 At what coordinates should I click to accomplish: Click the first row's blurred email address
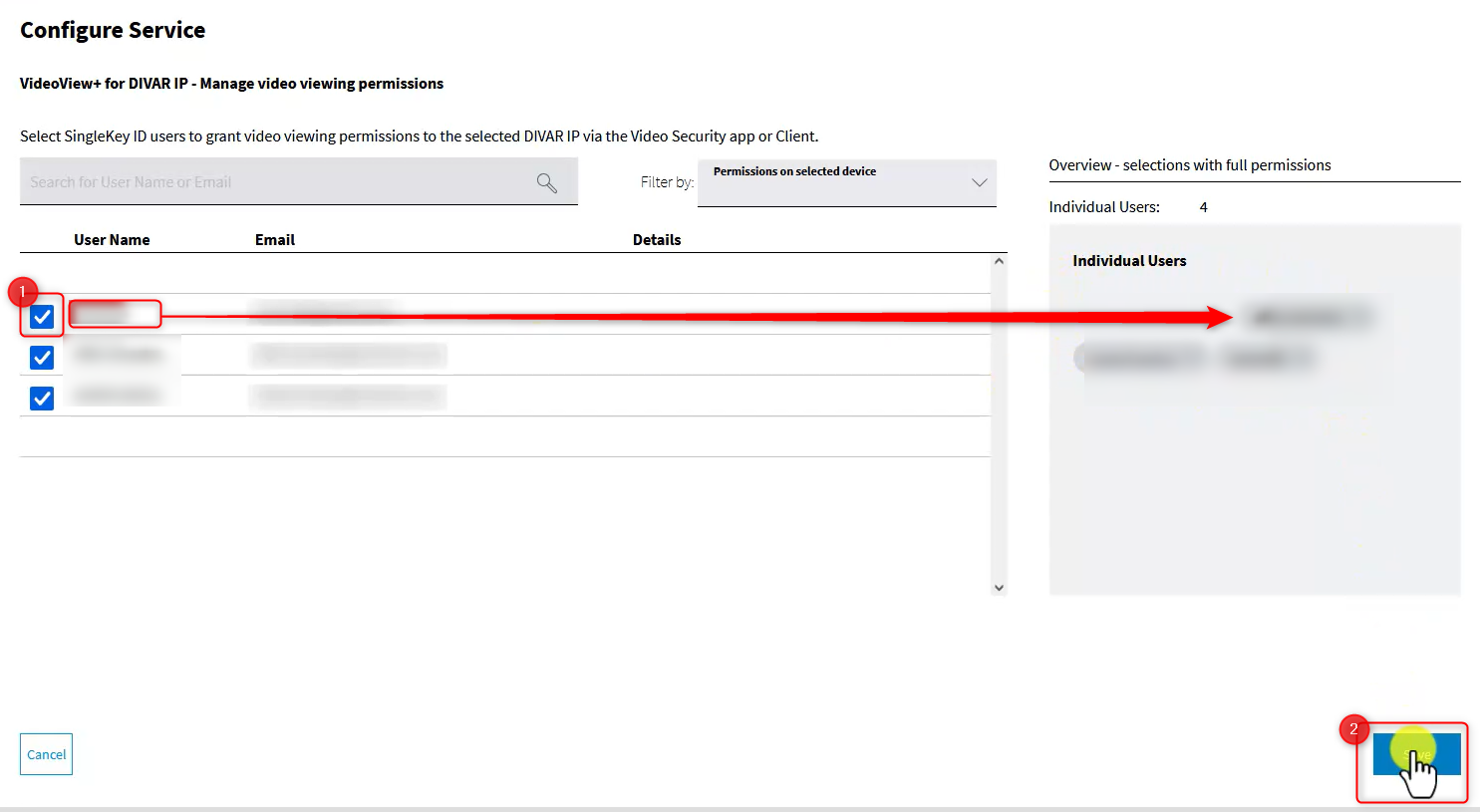point(324,314)
